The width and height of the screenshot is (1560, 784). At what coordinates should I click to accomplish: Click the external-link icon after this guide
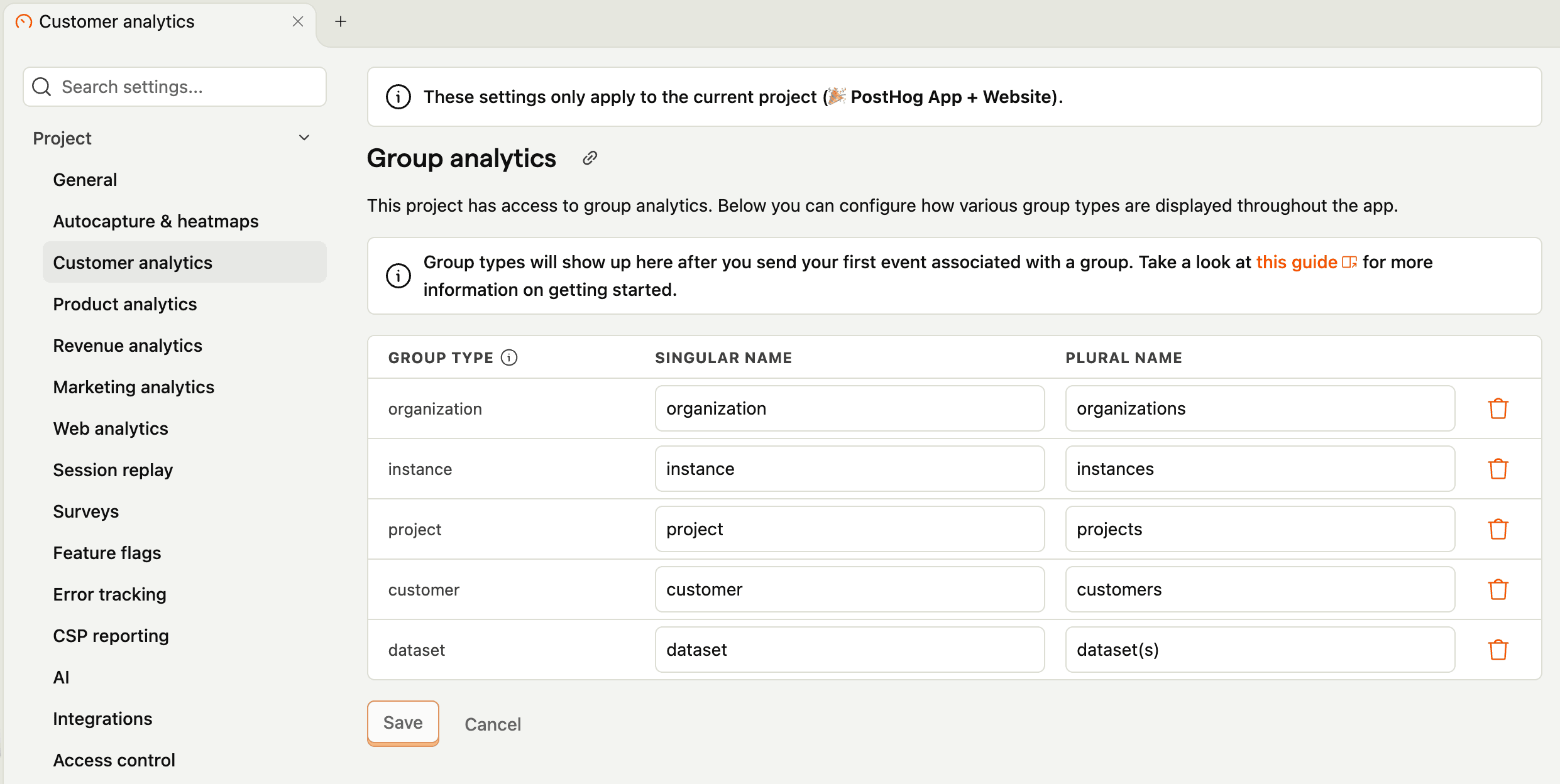(x=1349, y=262)
